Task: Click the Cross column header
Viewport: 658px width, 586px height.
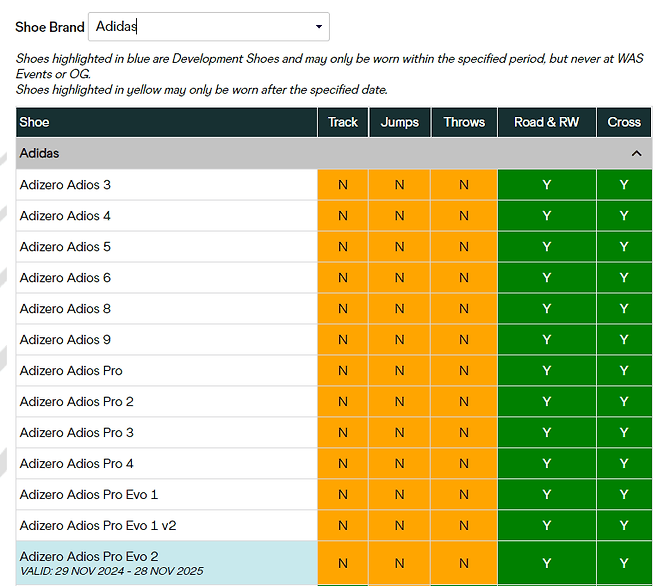Action: point(624,122)
